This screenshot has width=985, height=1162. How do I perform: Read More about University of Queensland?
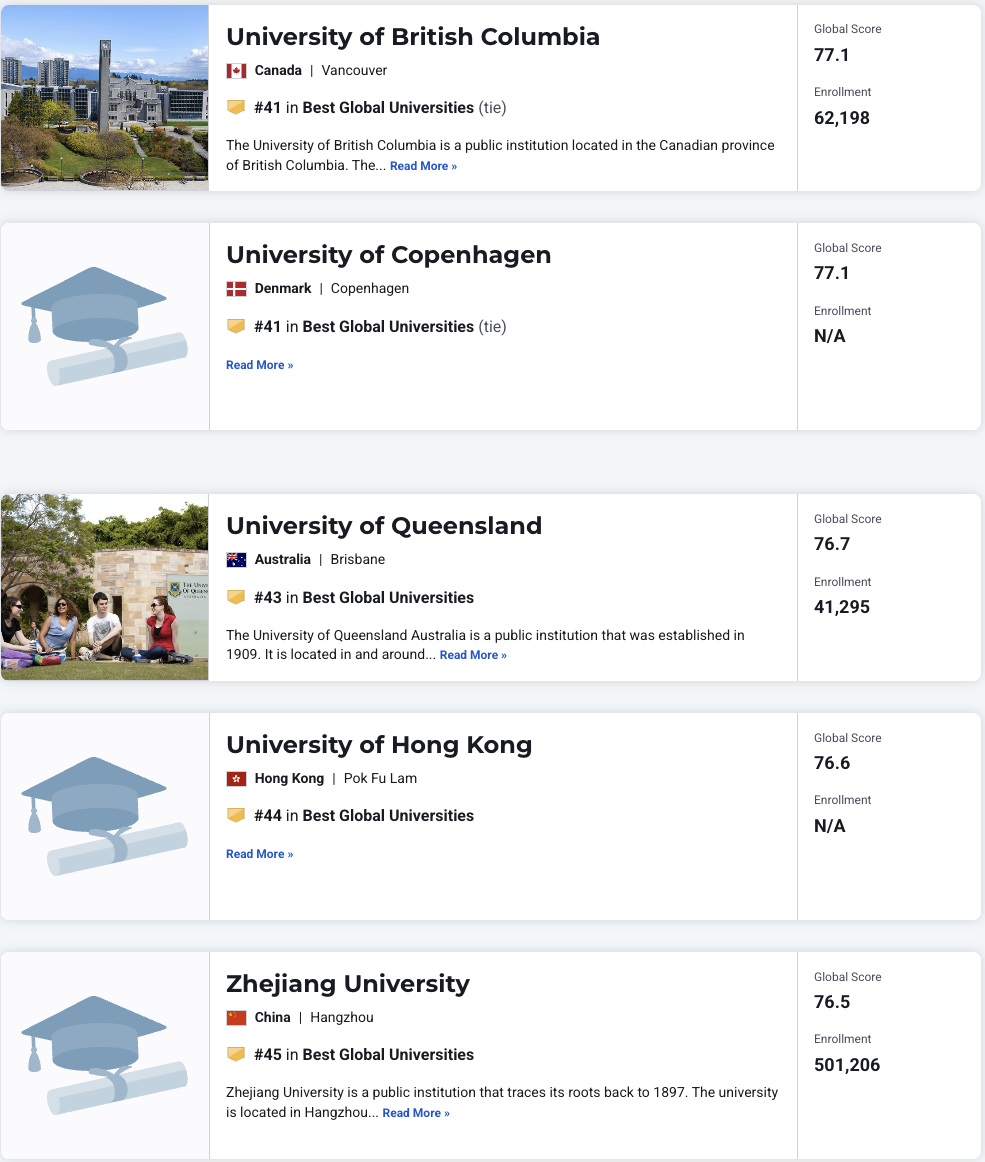click(473, 655)
